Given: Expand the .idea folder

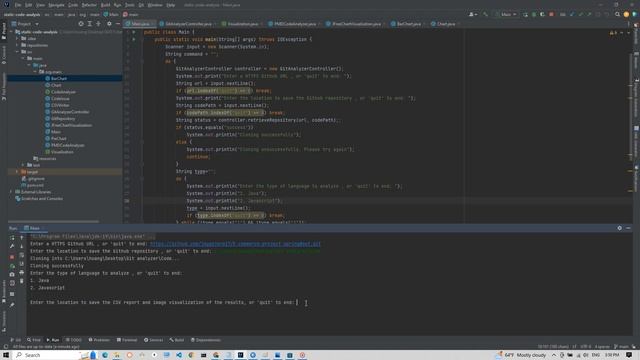Looking at the screenshot, I should tap(17, 38).
